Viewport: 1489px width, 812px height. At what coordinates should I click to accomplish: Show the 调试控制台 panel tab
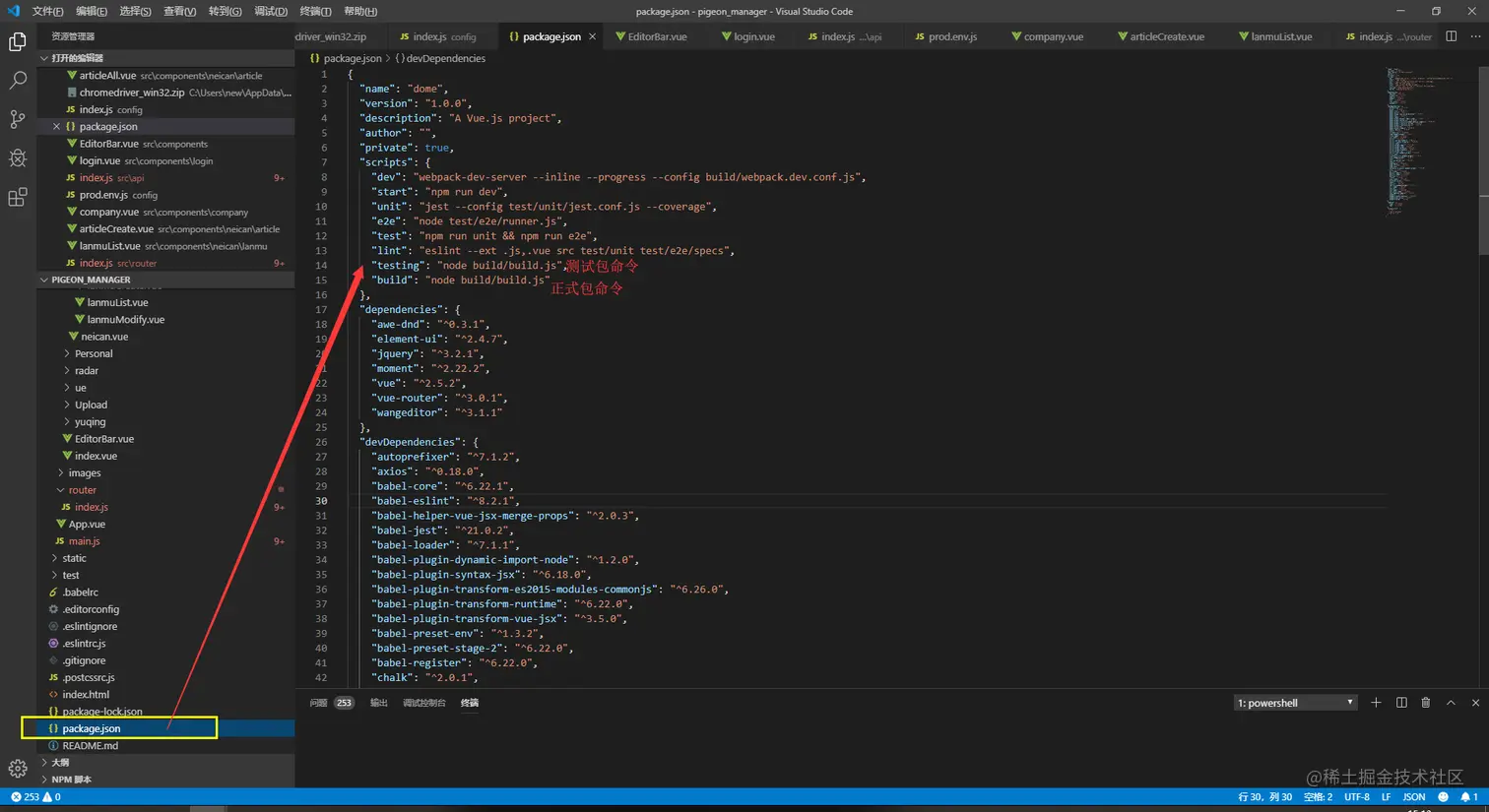(x=424, y=703)
